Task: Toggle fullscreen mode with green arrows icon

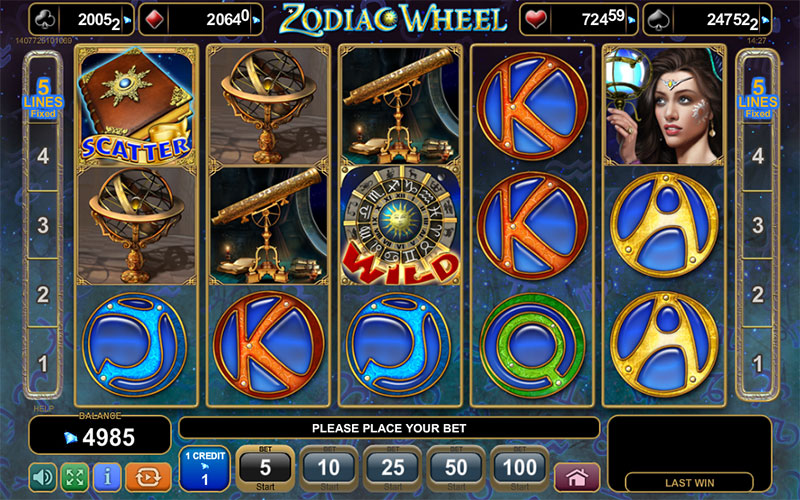Action: (x=75, y=477)
